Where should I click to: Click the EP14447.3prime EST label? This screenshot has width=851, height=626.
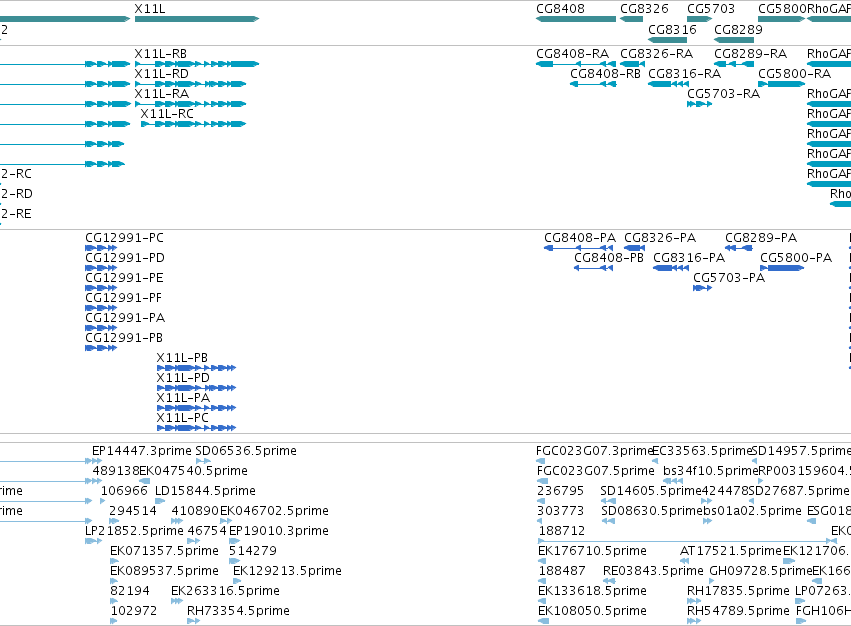point(142,451)
